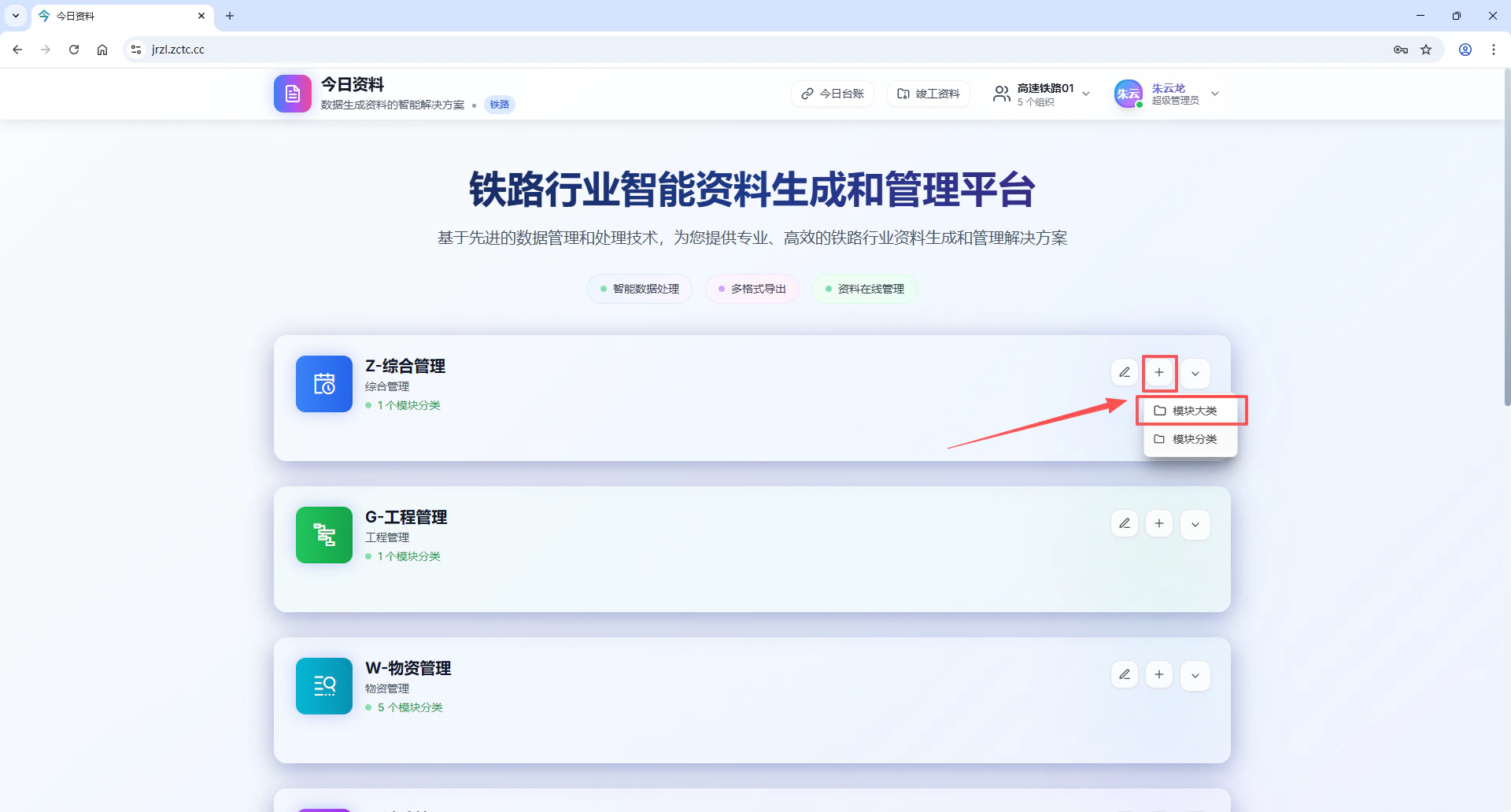Choose 模块大类 from the add menu
The image size is (1511, 812).
pyautogui.click(x=1190, y=411)
